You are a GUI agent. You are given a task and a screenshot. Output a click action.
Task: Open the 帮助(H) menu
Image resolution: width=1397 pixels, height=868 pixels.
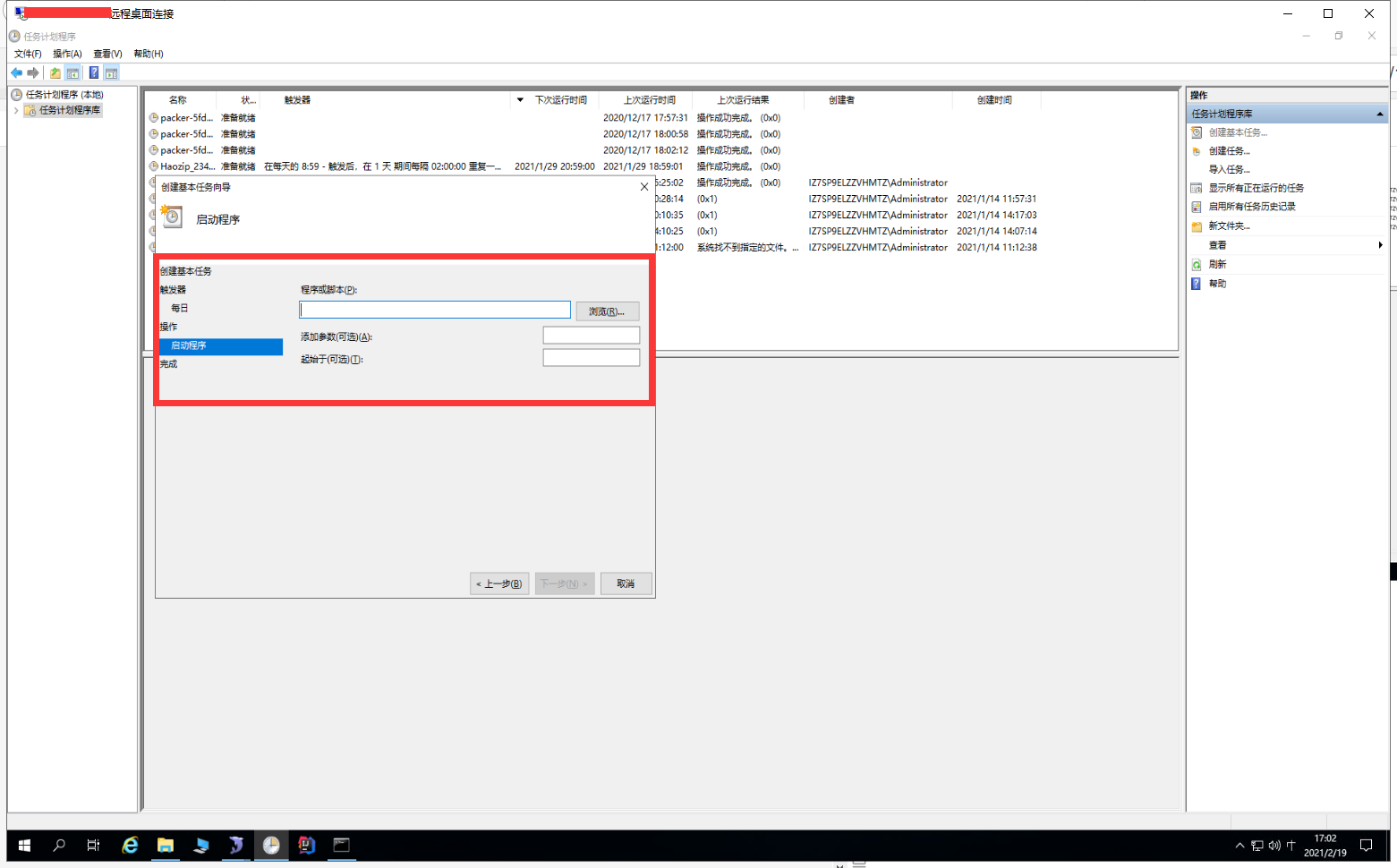[x=149, y=54]
